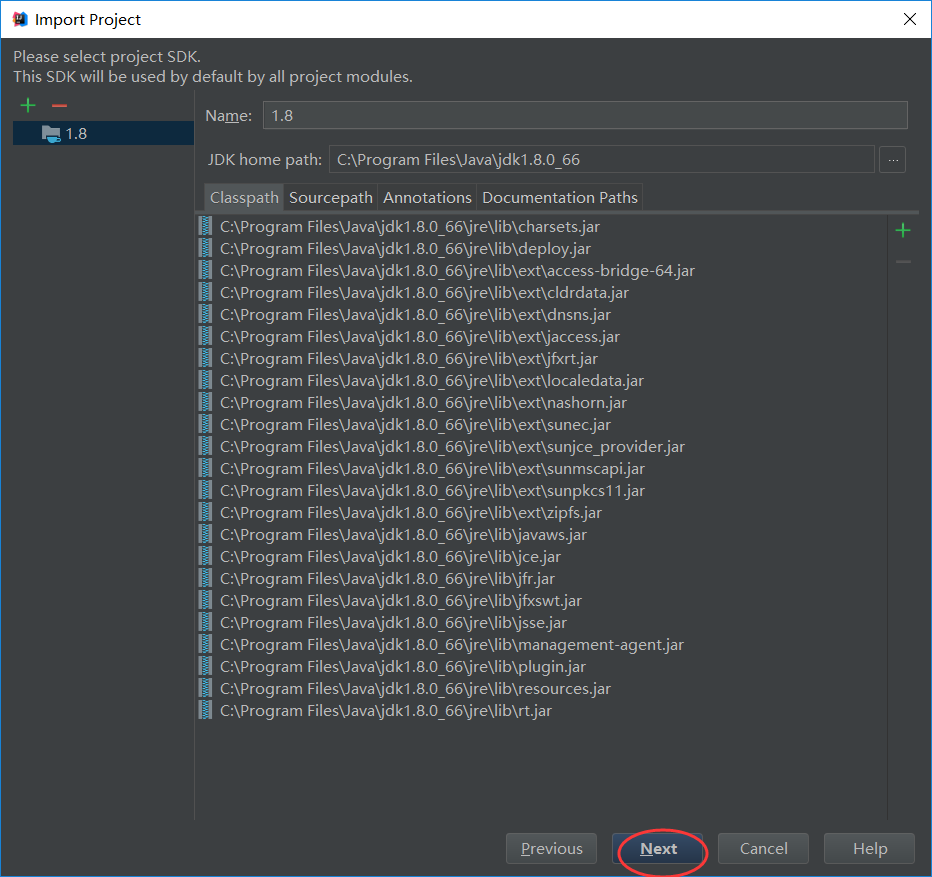Go back with the Previous button

[551, 848]
